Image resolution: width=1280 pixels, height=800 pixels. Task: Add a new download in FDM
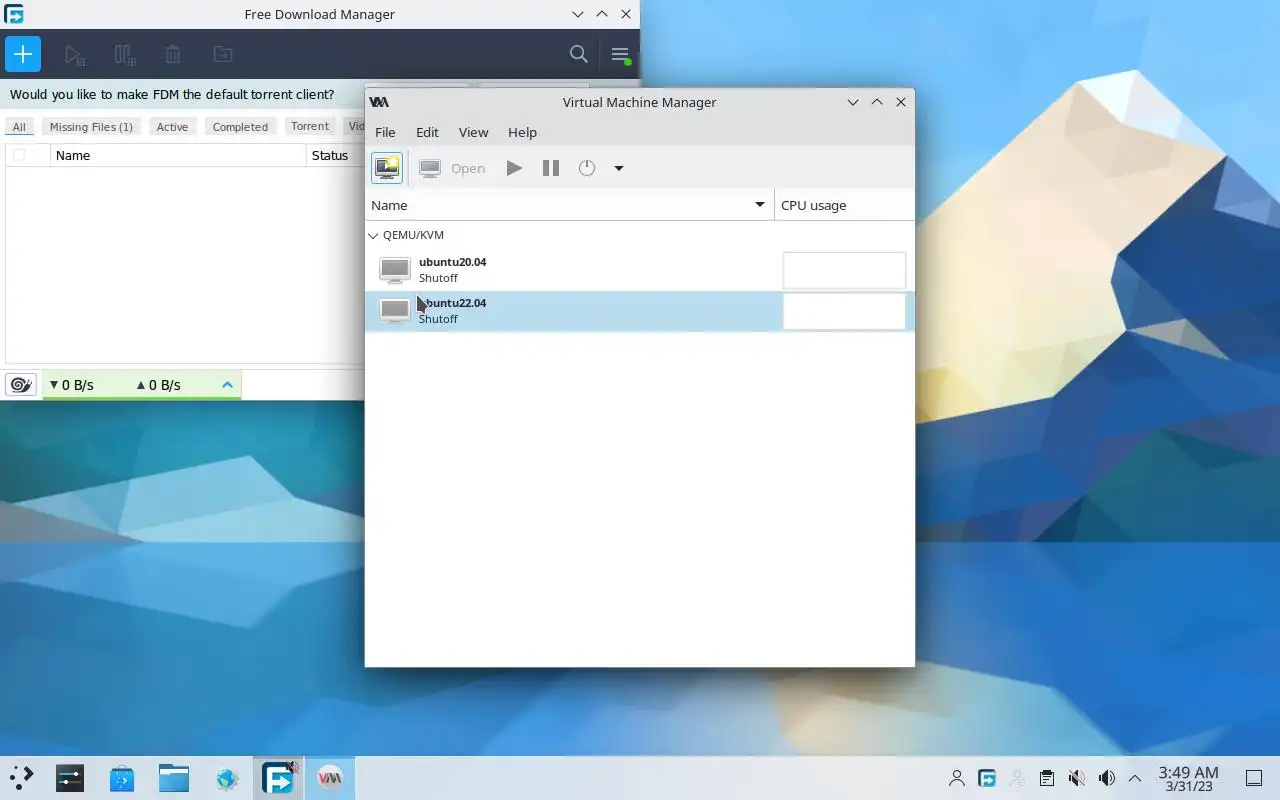[23, 54]
